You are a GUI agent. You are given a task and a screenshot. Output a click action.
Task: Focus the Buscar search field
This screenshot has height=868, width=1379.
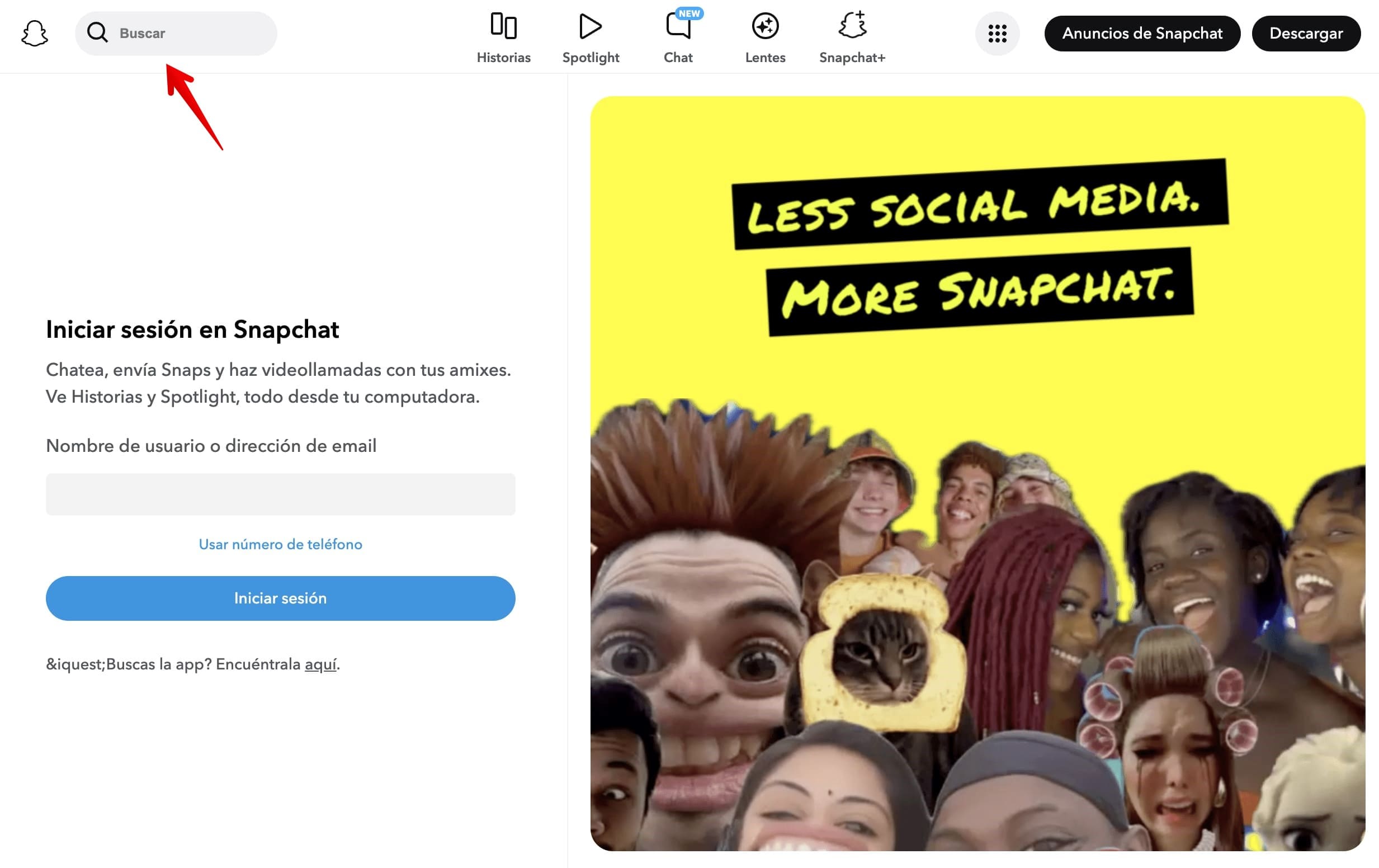point(176,33)
